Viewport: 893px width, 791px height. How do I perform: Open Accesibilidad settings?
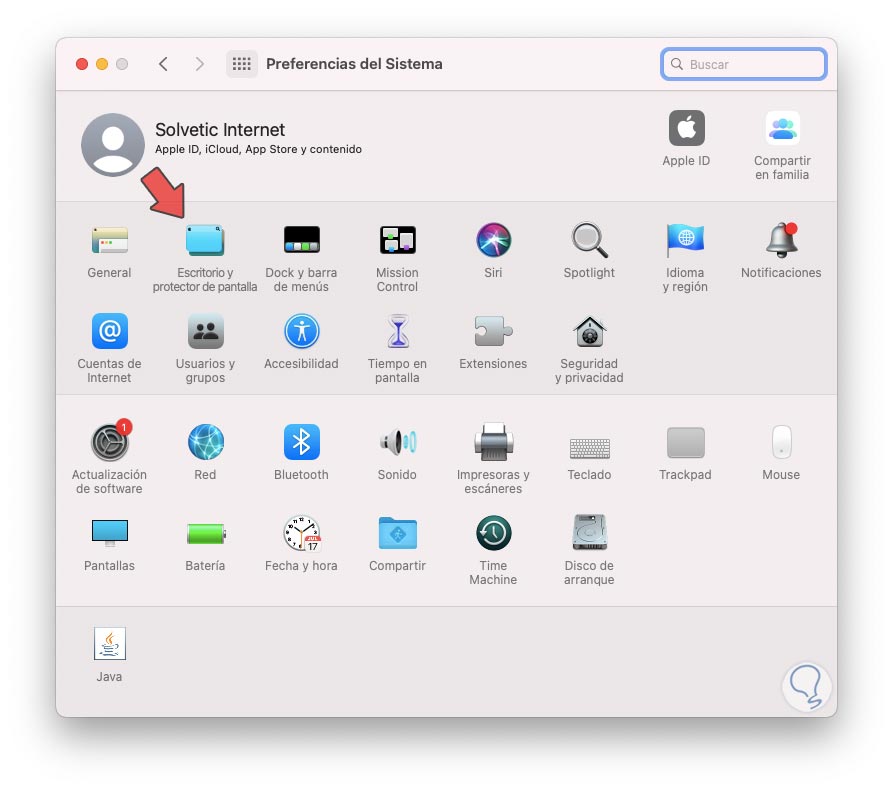(x=301, y=331)
